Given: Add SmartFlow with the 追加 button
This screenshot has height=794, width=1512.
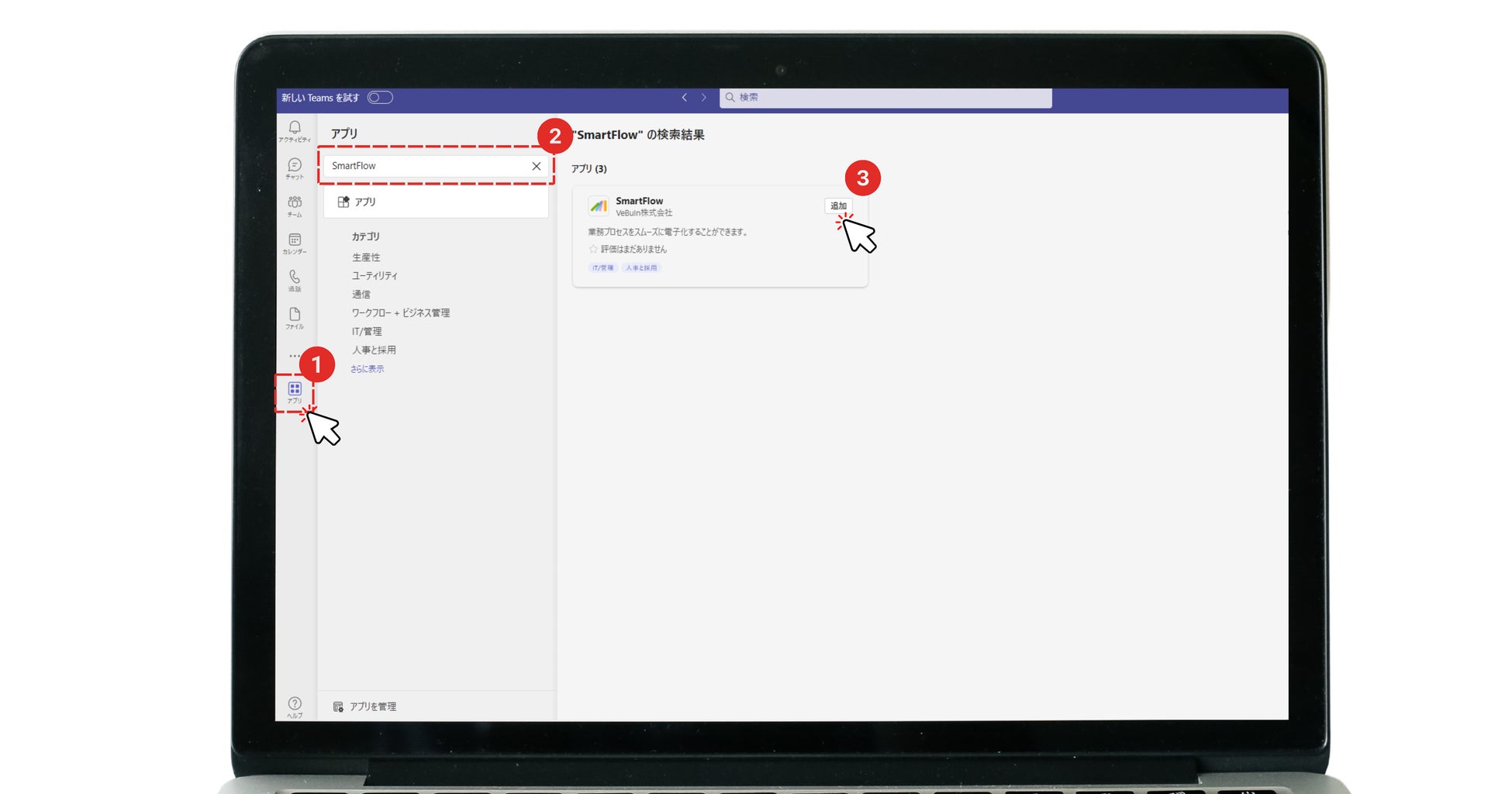Looking at the screenshot, I should [838, 205].
